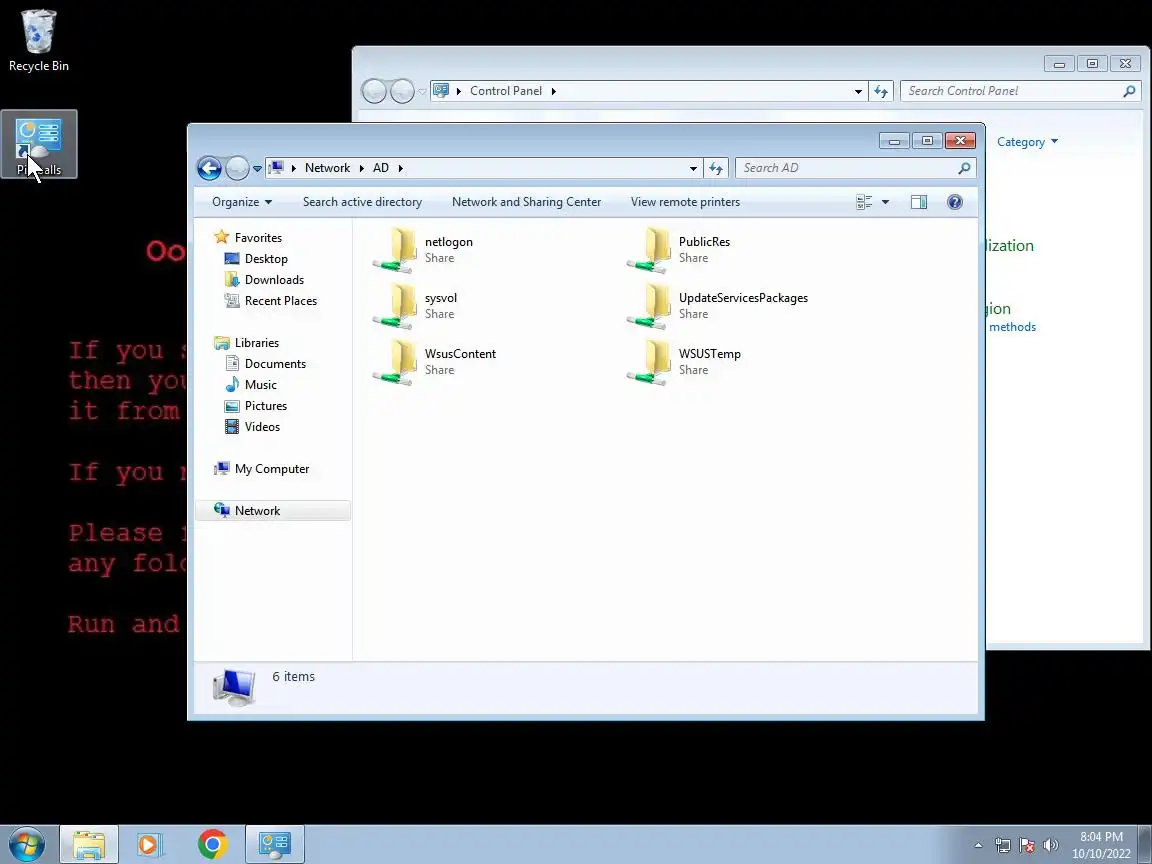Screen dimensions: 1152x864
Task: Click search magnifier in Search AD box
Action: click(x=964, y=168)
